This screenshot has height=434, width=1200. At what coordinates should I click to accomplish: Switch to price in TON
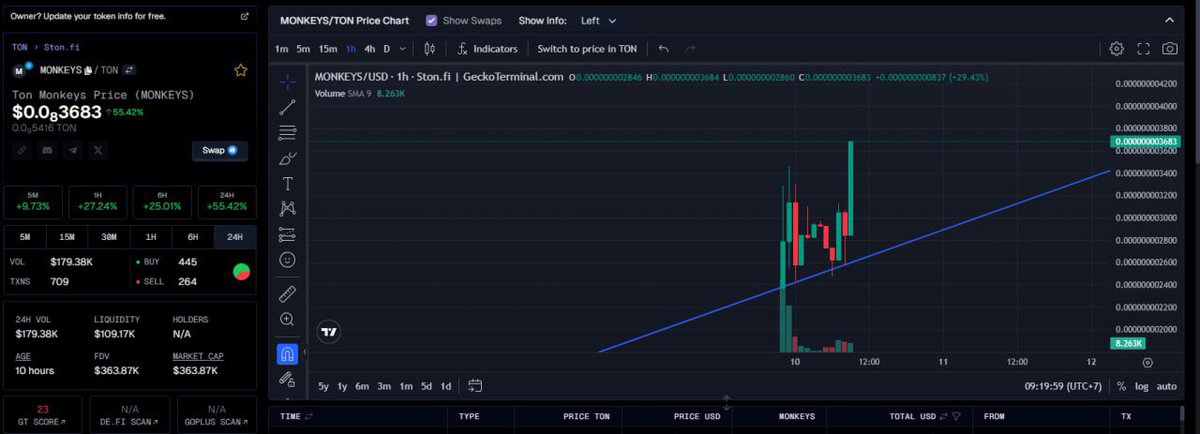coord(587,48)
